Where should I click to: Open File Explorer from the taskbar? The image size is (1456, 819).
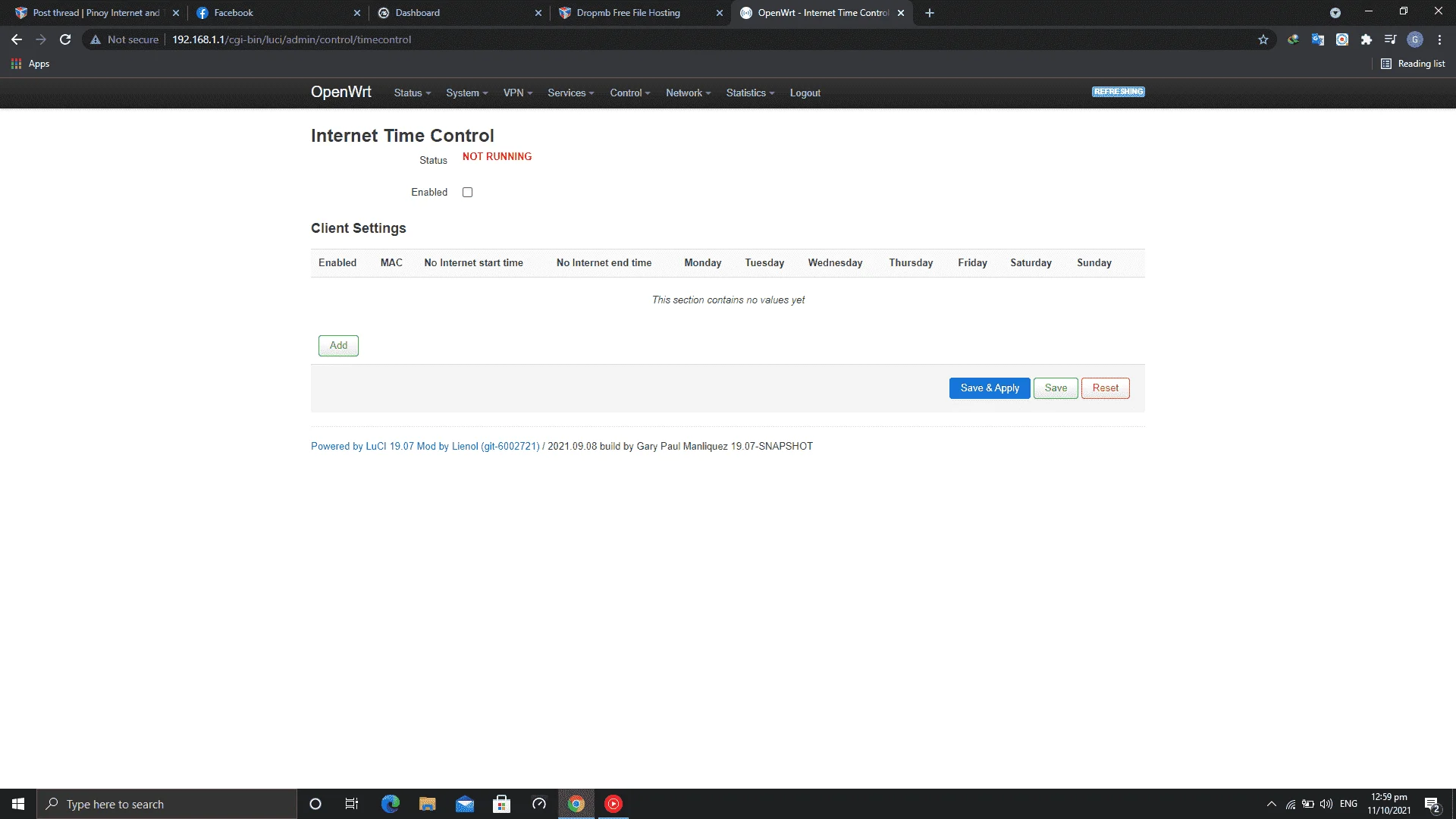(x=428, y=804)
